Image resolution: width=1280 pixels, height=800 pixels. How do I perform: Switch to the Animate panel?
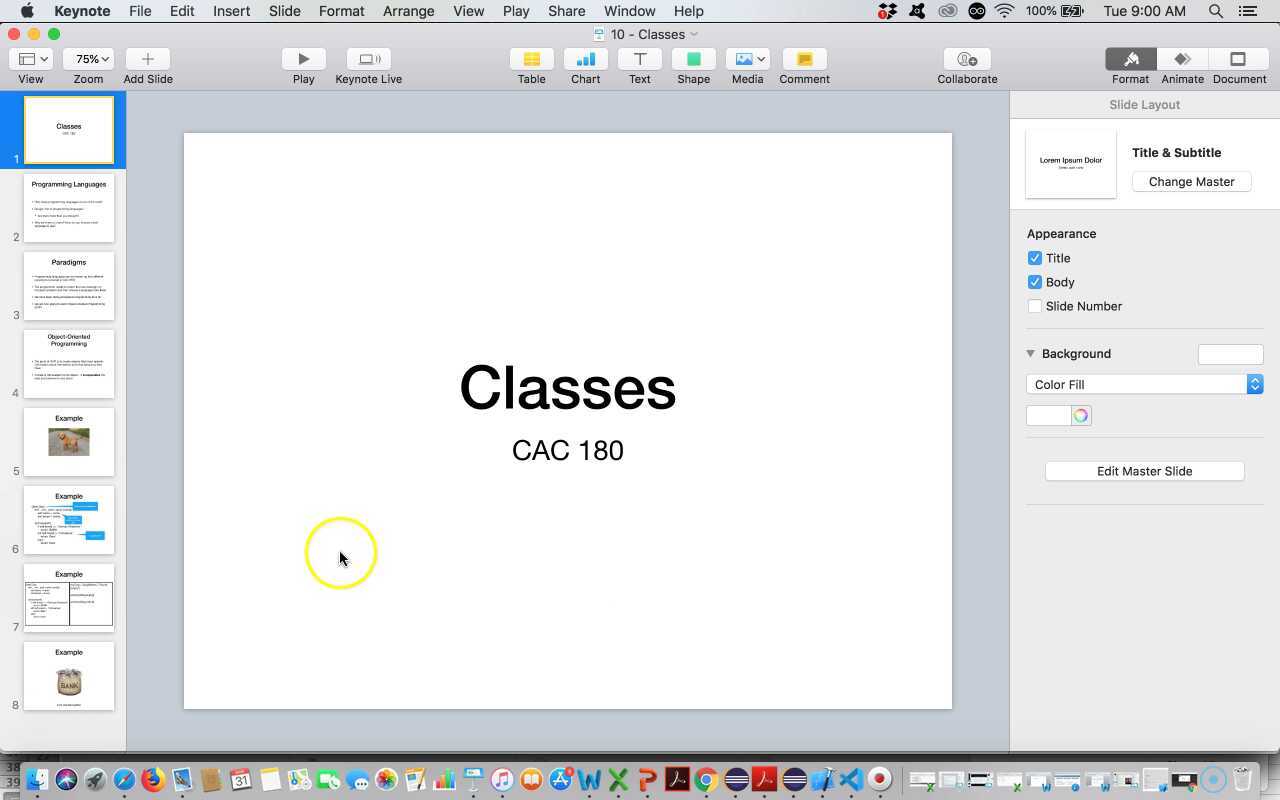[x=1182, y=65]
